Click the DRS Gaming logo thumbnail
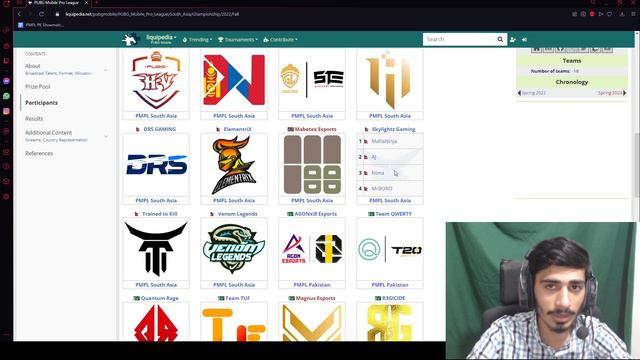 coord(156,164)
